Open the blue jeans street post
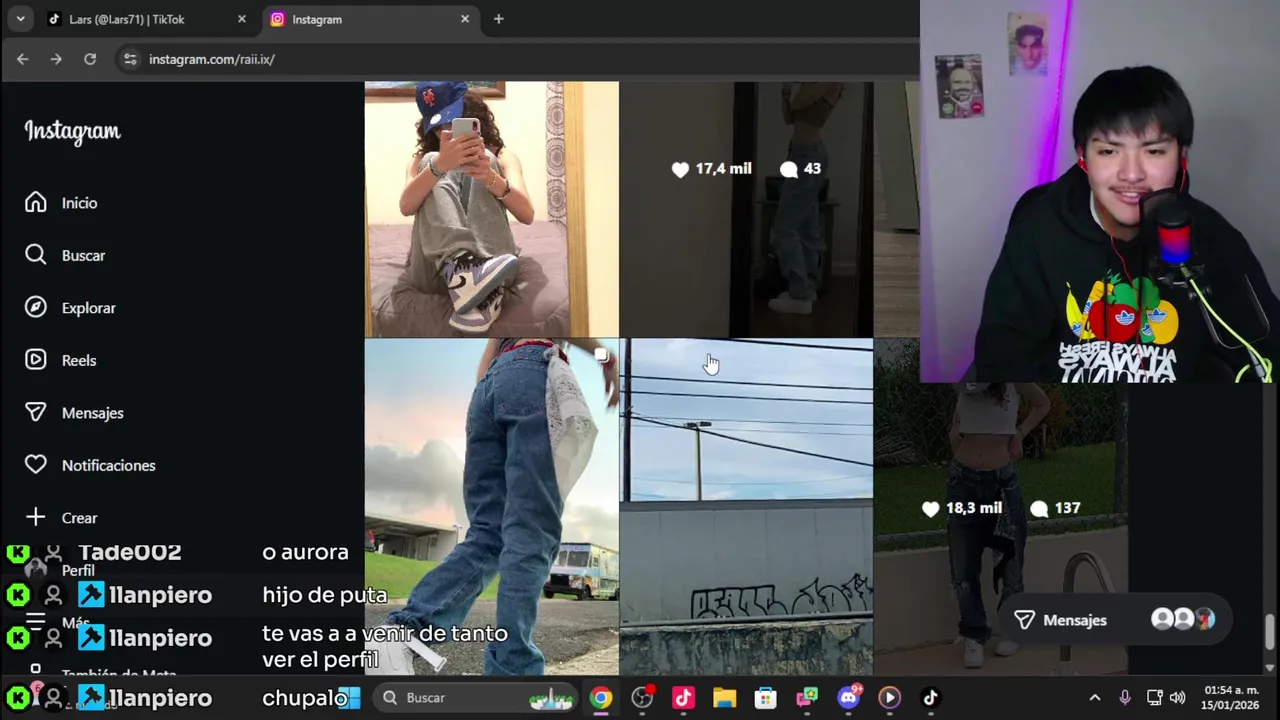1280x720 pixels. [491, 507]
